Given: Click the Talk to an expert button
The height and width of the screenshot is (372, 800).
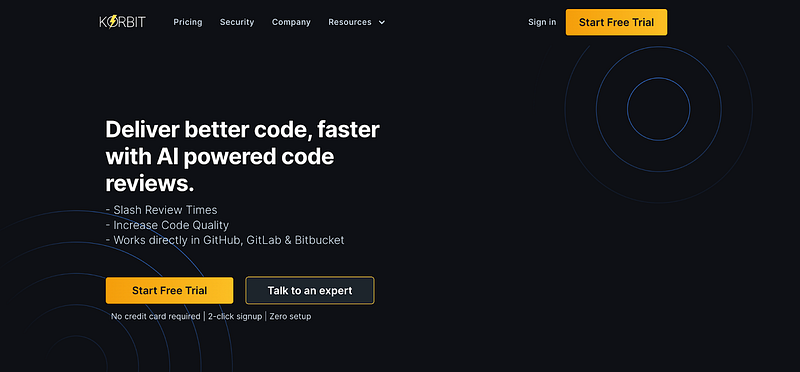Looking at the screenshot, I should coord(310,290).
